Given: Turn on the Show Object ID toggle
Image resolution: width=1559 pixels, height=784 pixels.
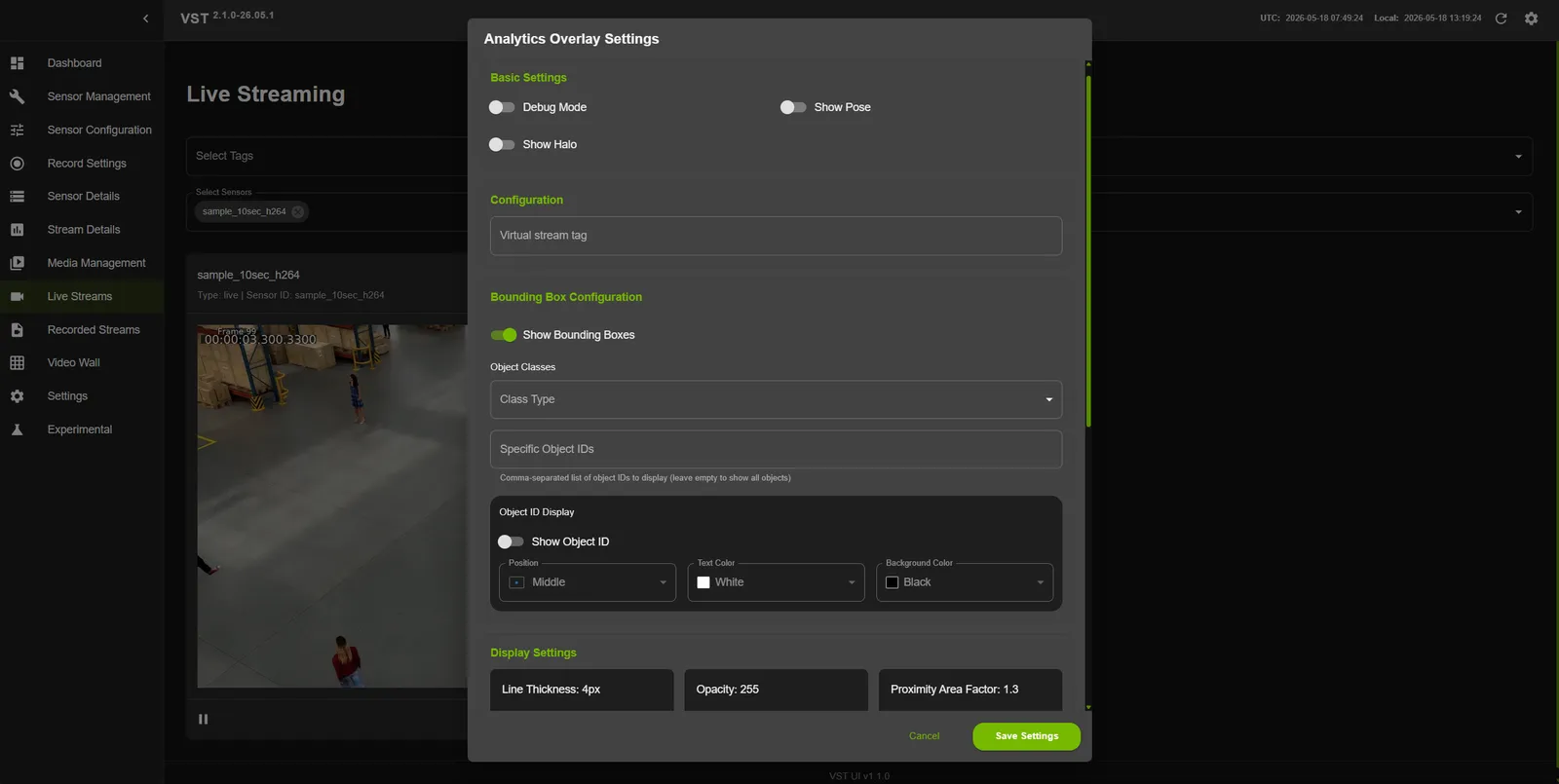Looking at the screenshot, I should tap(511, 541).
